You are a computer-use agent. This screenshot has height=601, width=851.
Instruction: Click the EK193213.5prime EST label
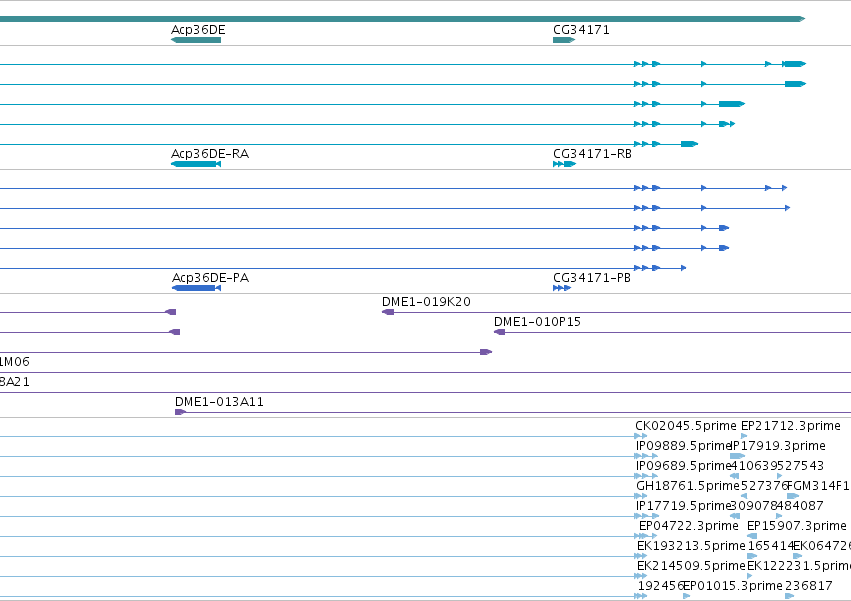point(691,546)
